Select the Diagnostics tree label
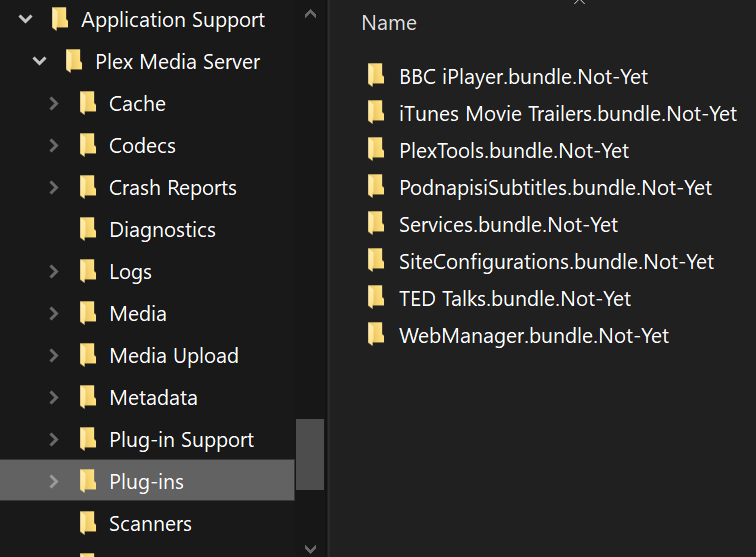The image size is (756, 557). click(x=162, y=230)
